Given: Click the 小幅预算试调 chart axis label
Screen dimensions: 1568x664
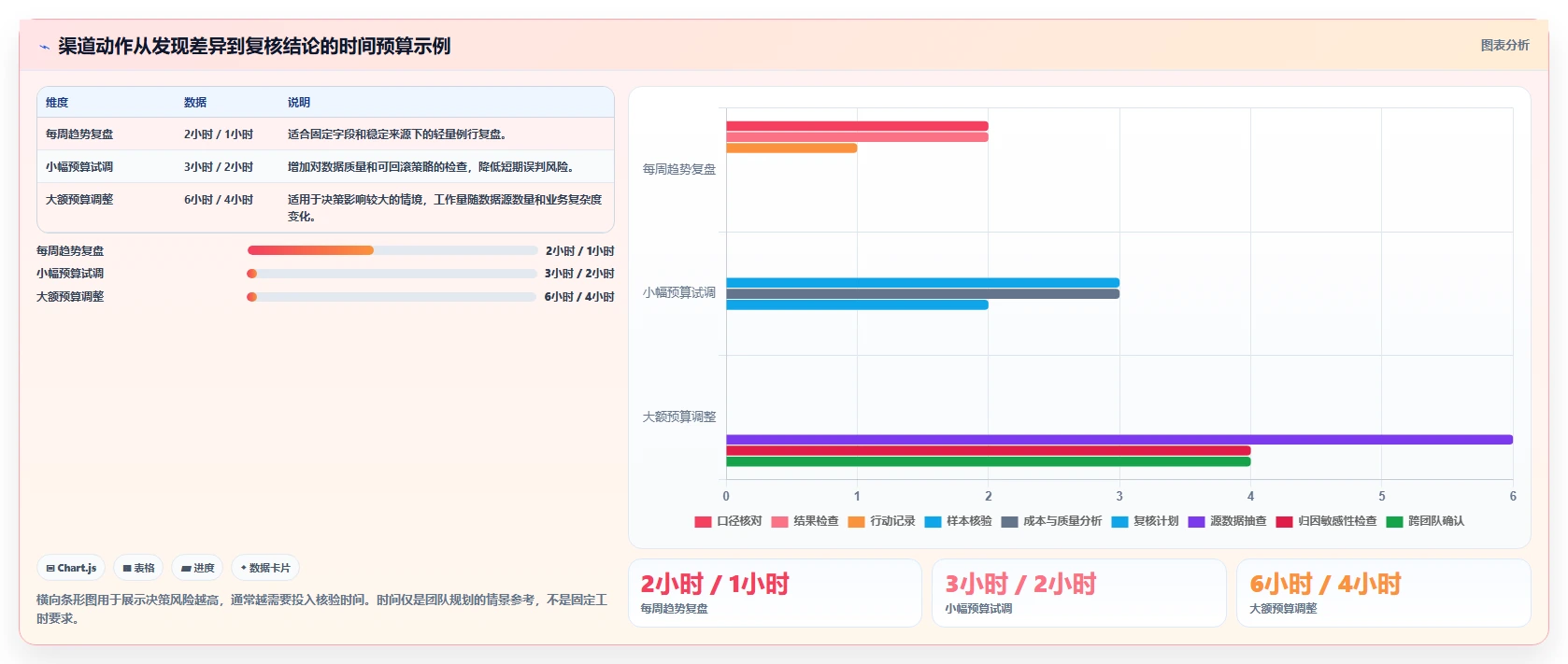Looking at the screenshot, I should [679, 293].
